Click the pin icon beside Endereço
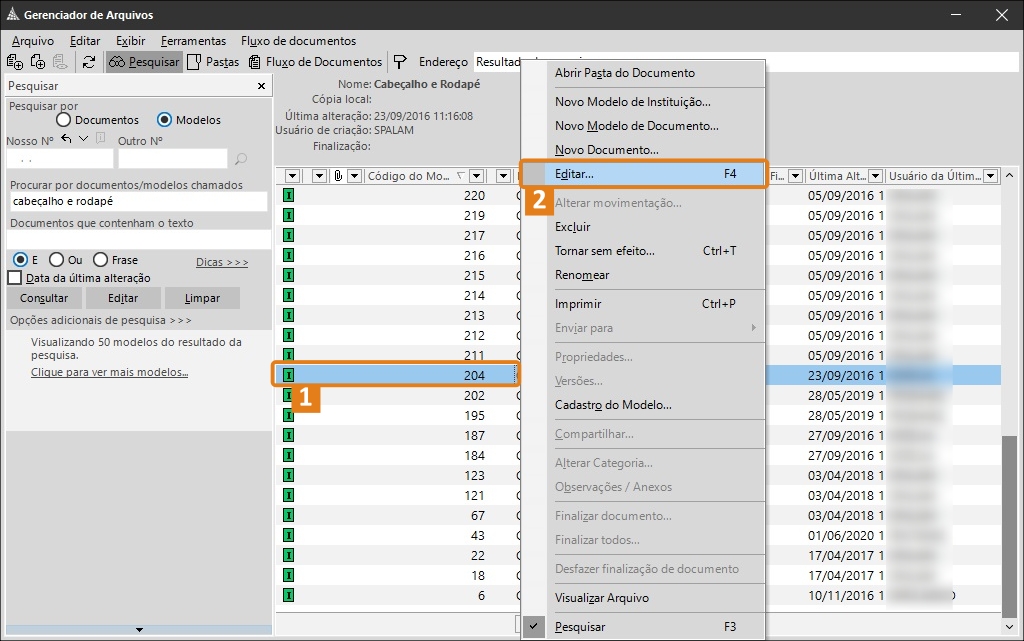Viewport: 1024px width, 641px height. tap(400, 62)
